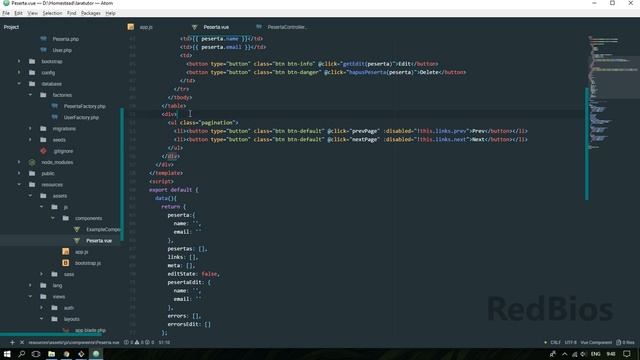640x360 pixels.
Task: Expand the lang folder
Action: (x=30, y=285)
